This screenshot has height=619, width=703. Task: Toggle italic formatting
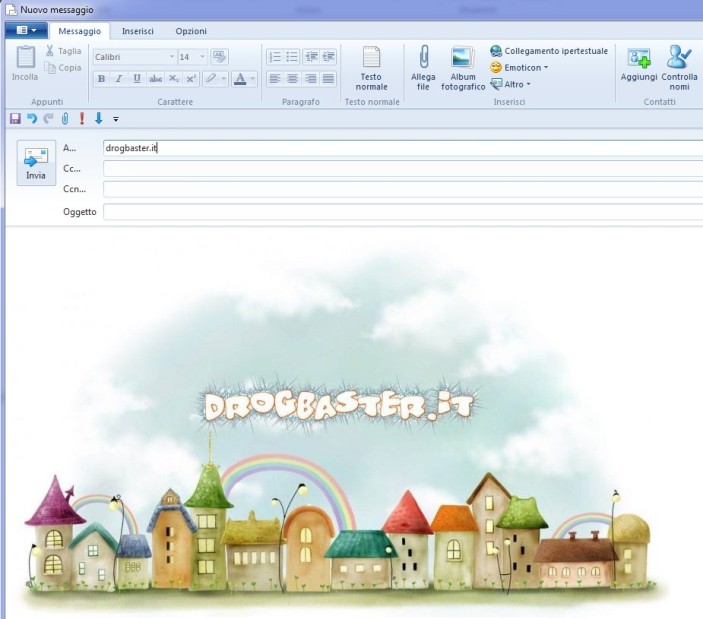(119, 79)
